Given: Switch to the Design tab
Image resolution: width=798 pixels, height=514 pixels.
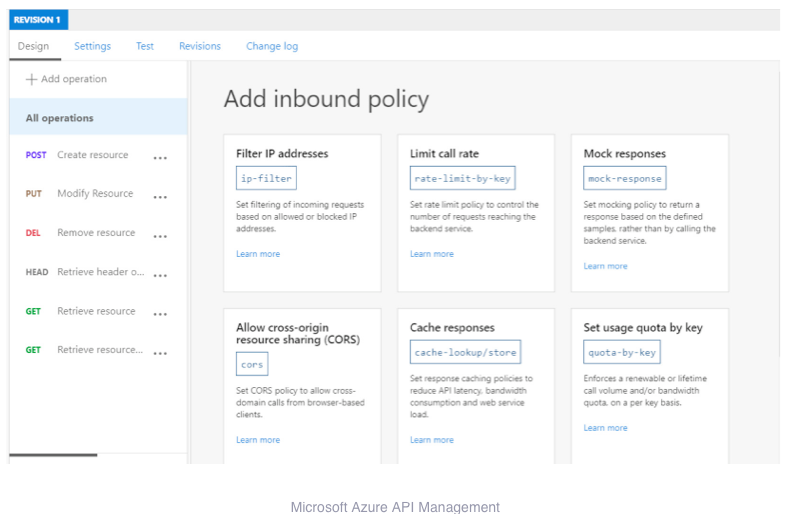Looking at the screenshot, I should point(34,46).
